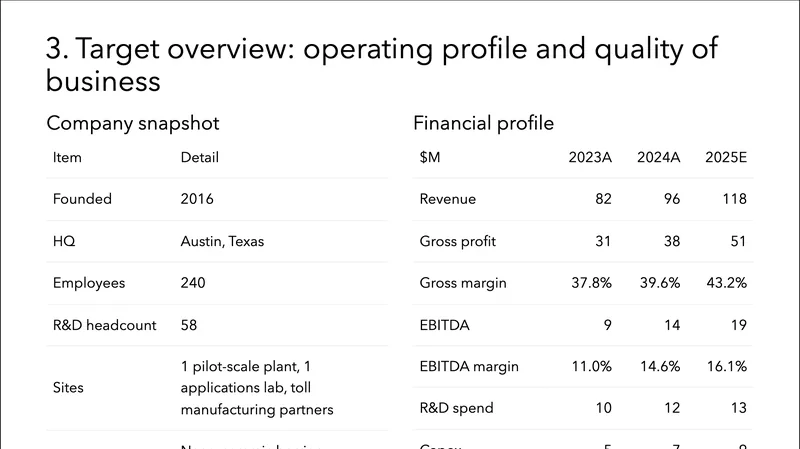Click the R&D headcount value '58'
800x449 pixels.
click(189, 325)
